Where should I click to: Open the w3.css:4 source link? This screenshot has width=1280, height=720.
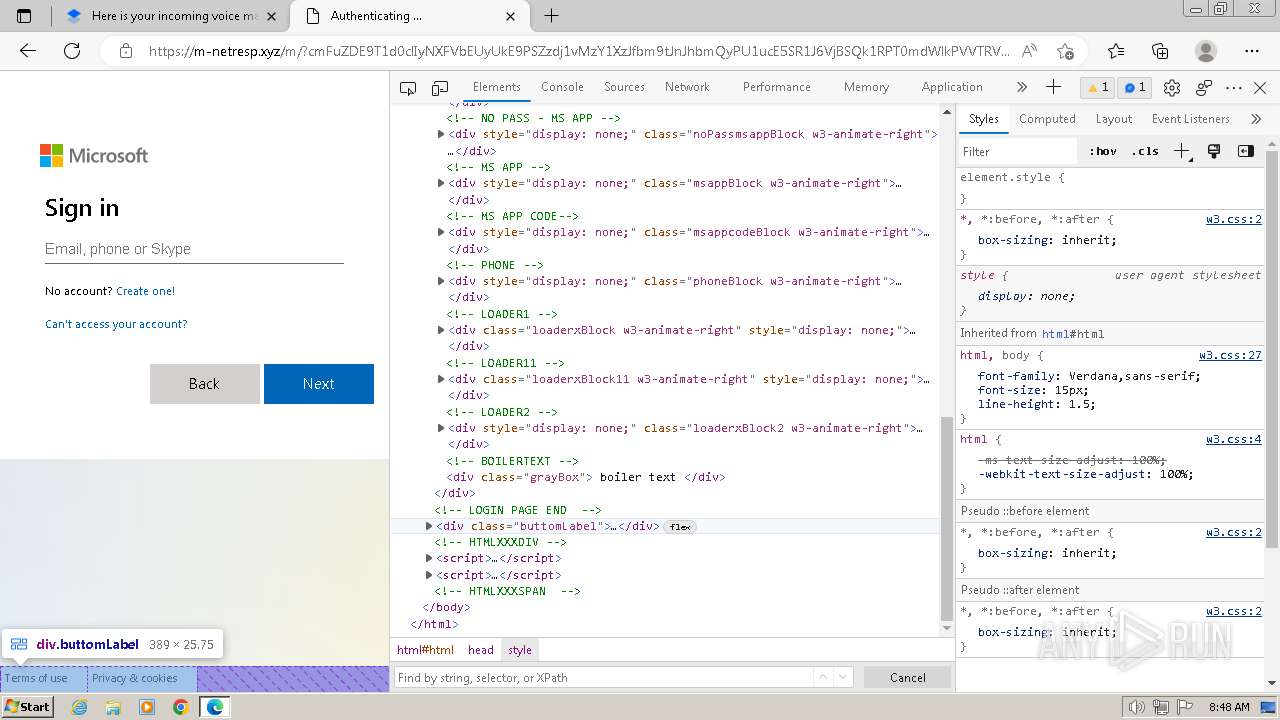point(1233,439)
